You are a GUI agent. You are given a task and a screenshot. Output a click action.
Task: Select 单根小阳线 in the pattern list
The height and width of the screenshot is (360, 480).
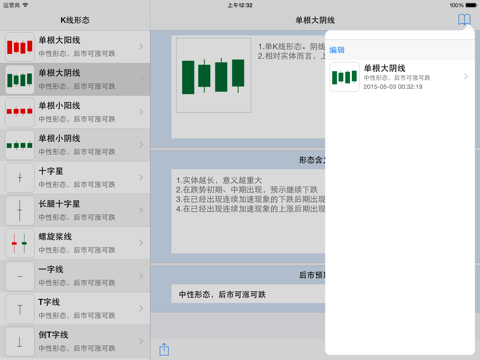coord(75,112)
